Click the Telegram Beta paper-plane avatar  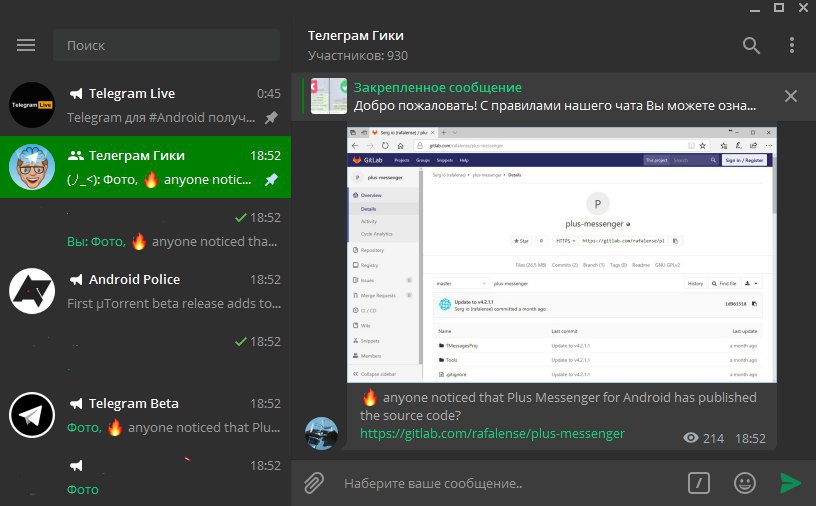point(32,415)
